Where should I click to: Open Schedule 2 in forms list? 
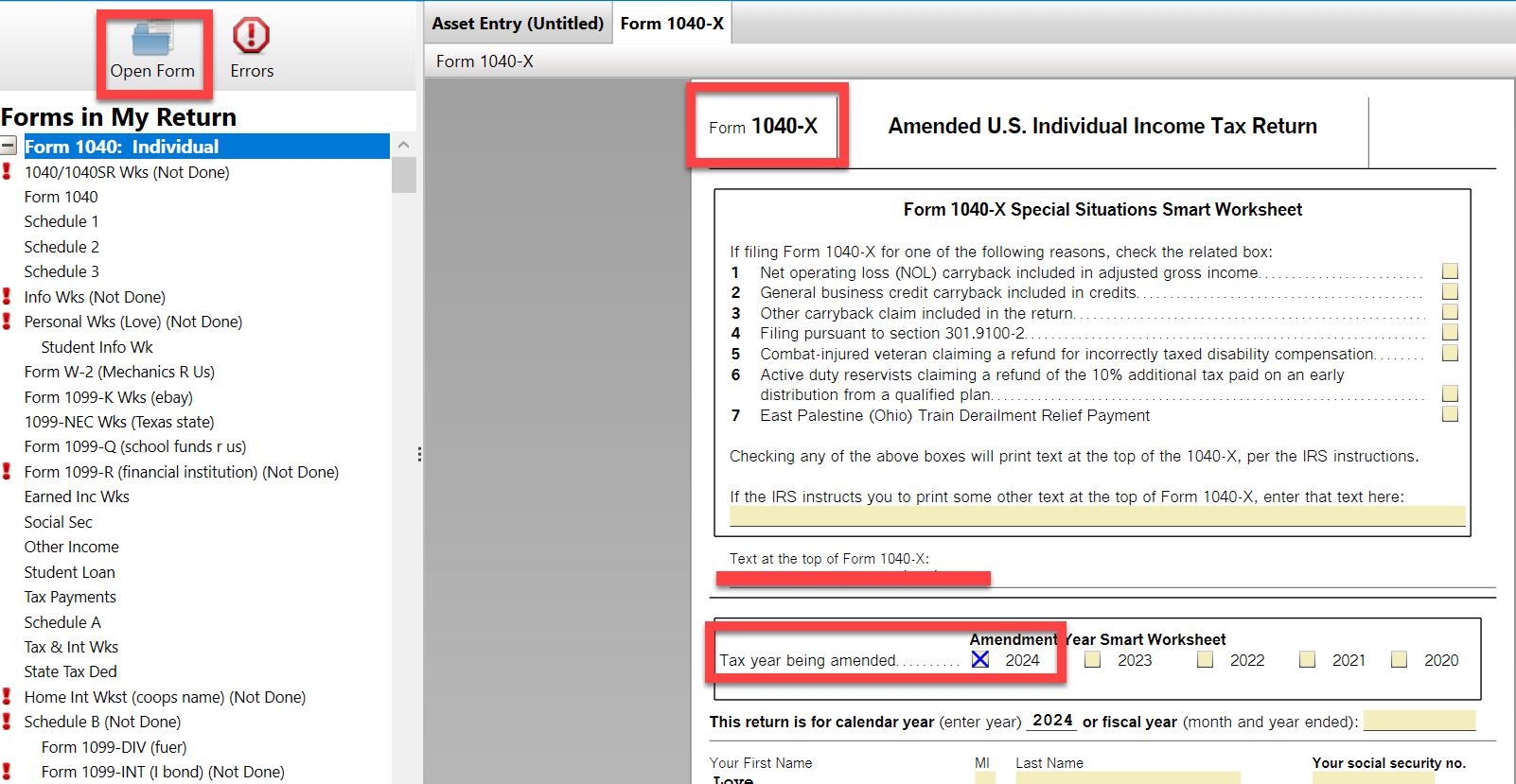62,247
